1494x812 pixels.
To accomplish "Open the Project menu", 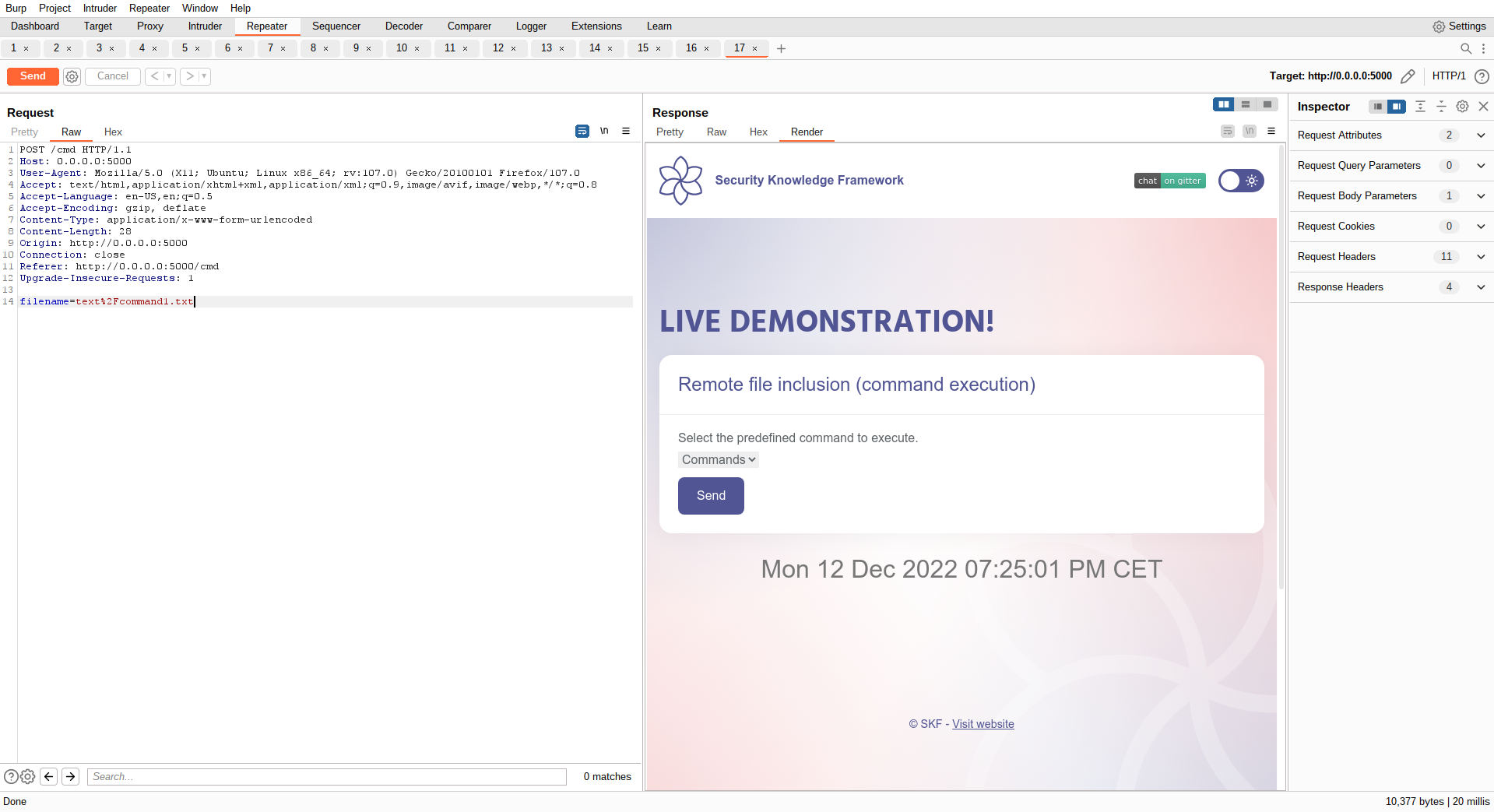I will tap(54, 8).
